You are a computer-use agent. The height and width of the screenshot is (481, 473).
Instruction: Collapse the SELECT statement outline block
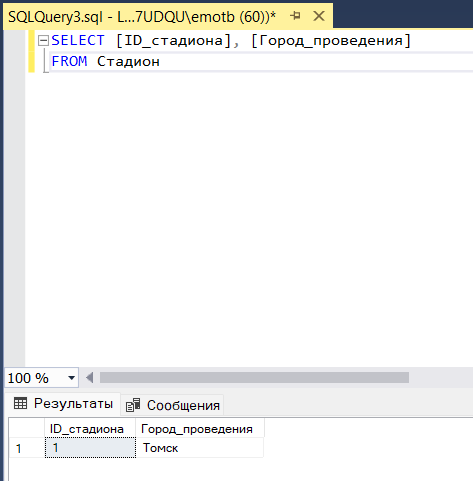click(x=43, y=41)
